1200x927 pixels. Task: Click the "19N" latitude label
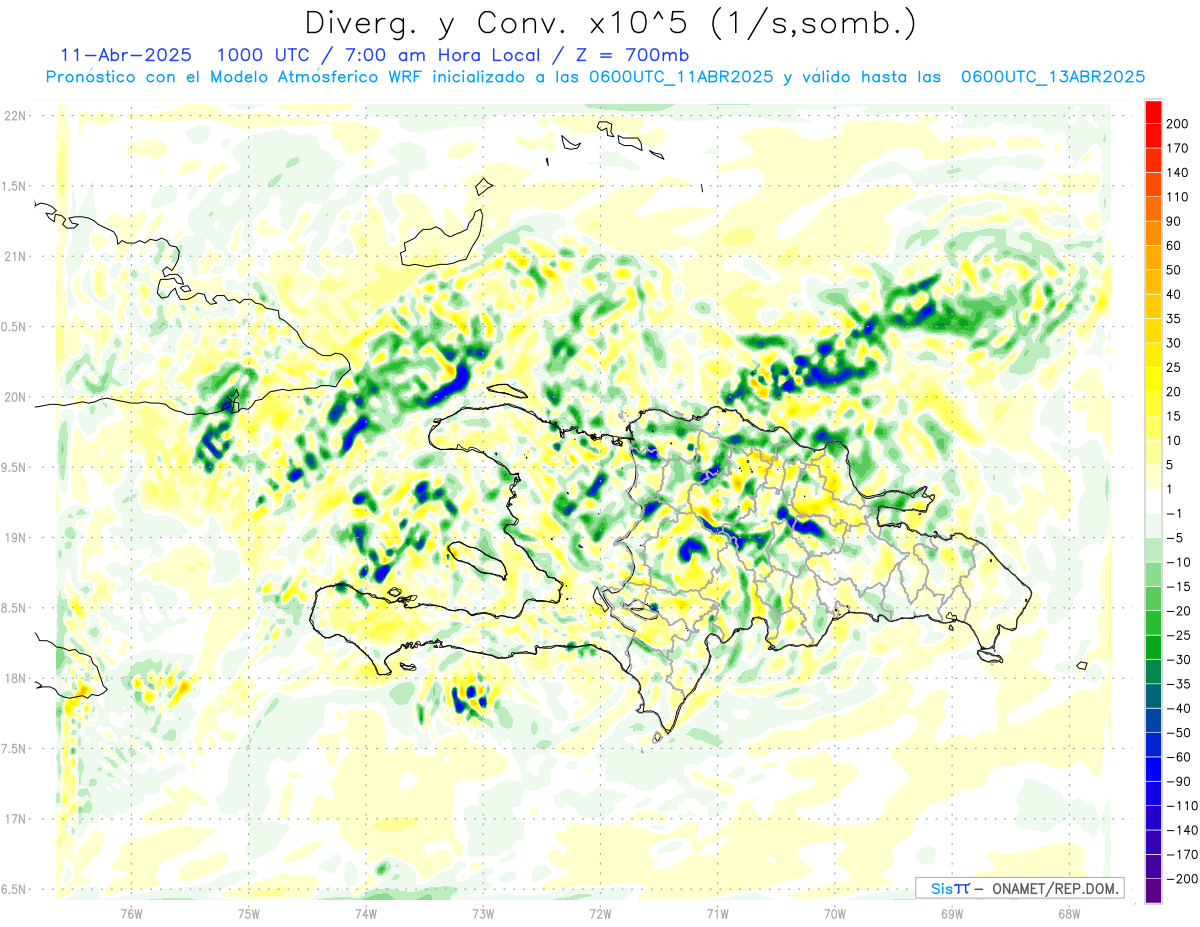point(15,538)
